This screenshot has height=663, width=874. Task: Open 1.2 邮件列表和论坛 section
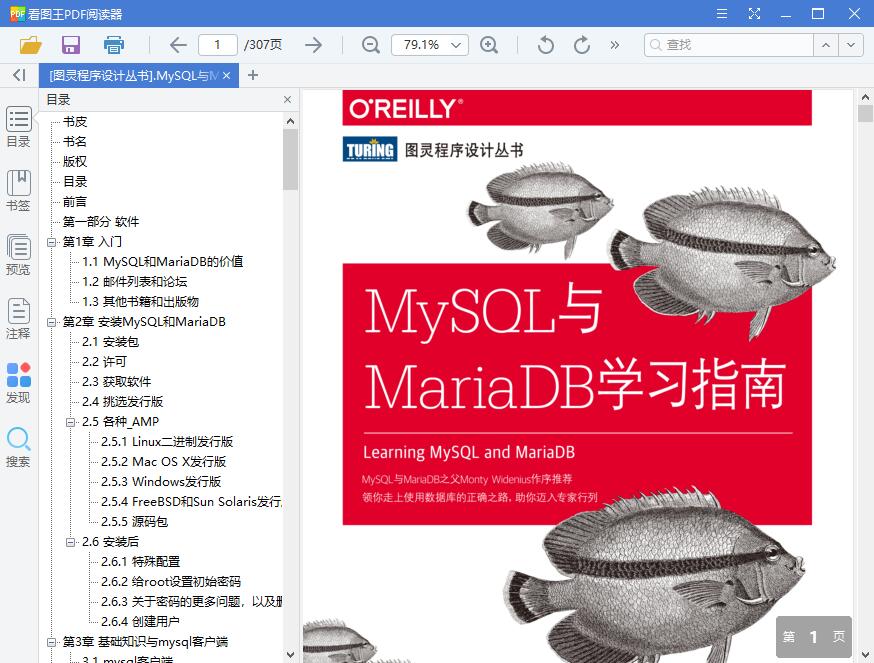click(x=134, y=282)
